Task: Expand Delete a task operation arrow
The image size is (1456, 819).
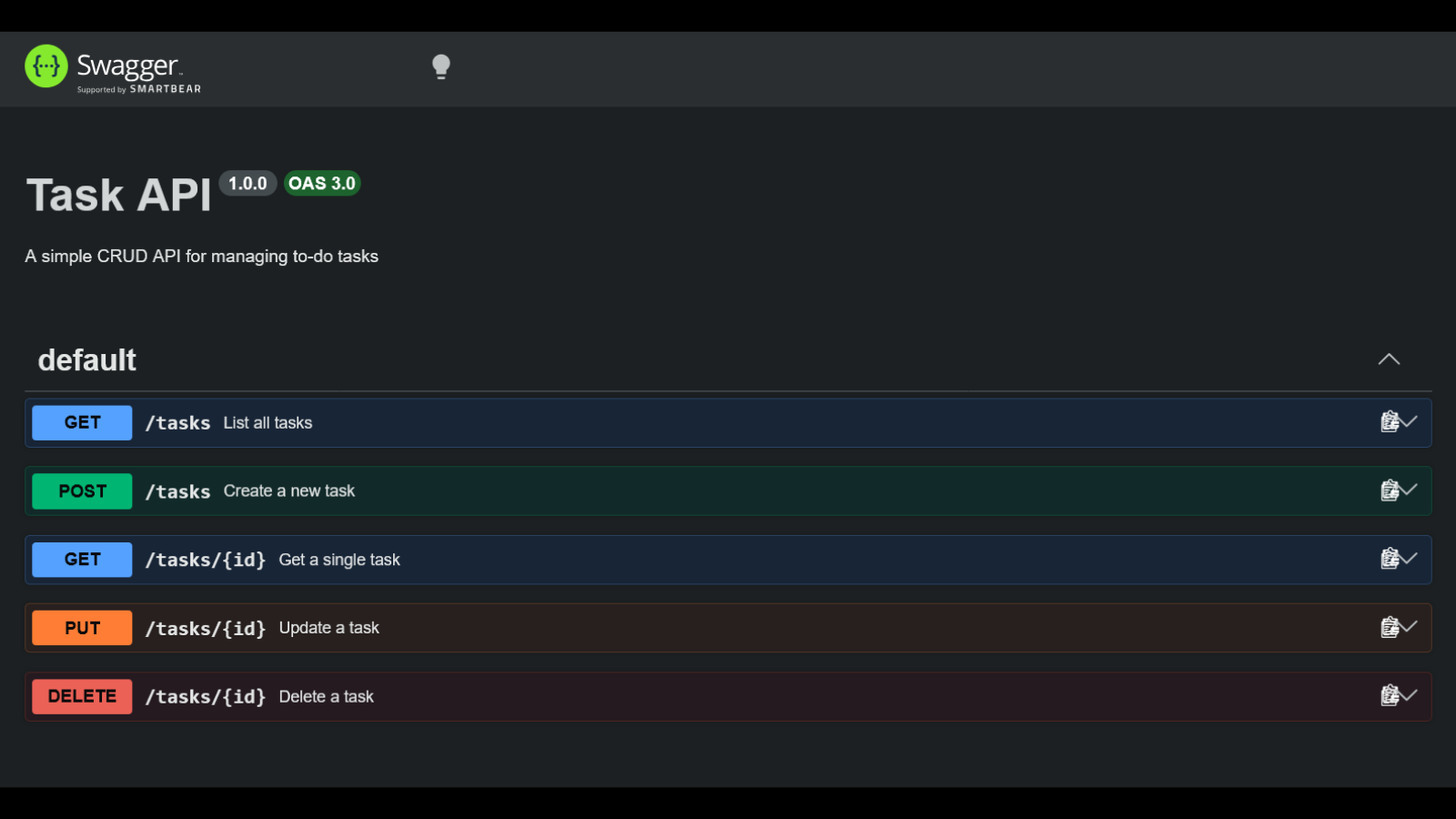Action: click(x=1410, y=695)
